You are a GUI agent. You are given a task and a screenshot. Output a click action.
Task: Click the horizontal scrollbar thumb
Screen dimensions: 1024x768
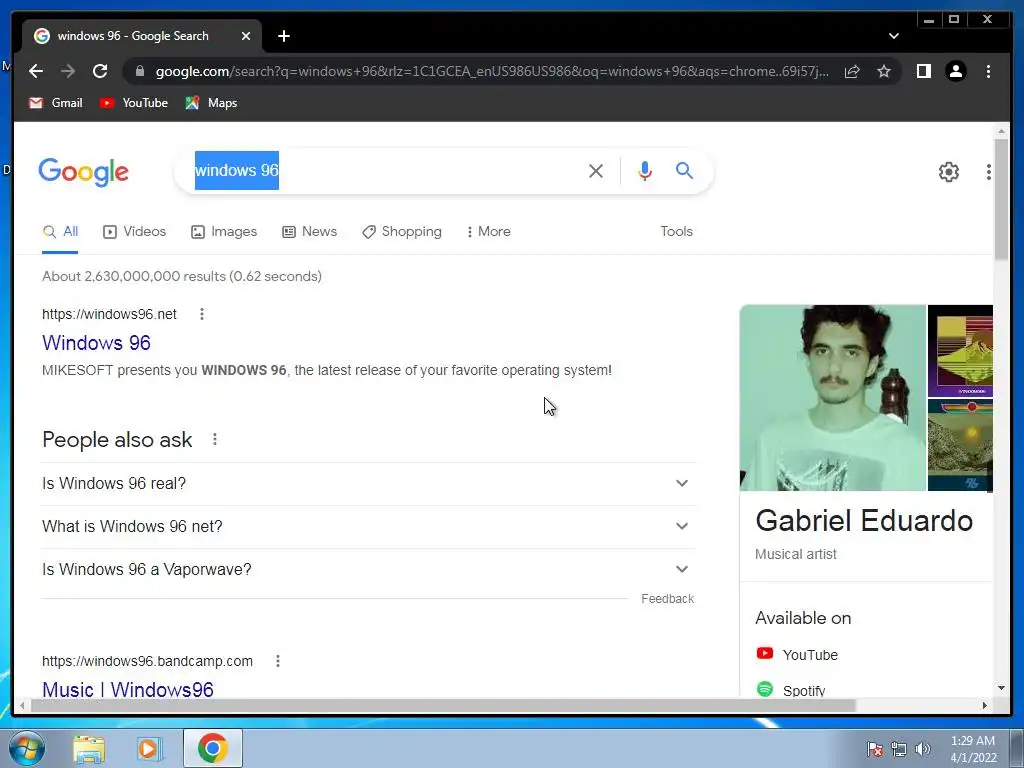[x=443, y=705]
